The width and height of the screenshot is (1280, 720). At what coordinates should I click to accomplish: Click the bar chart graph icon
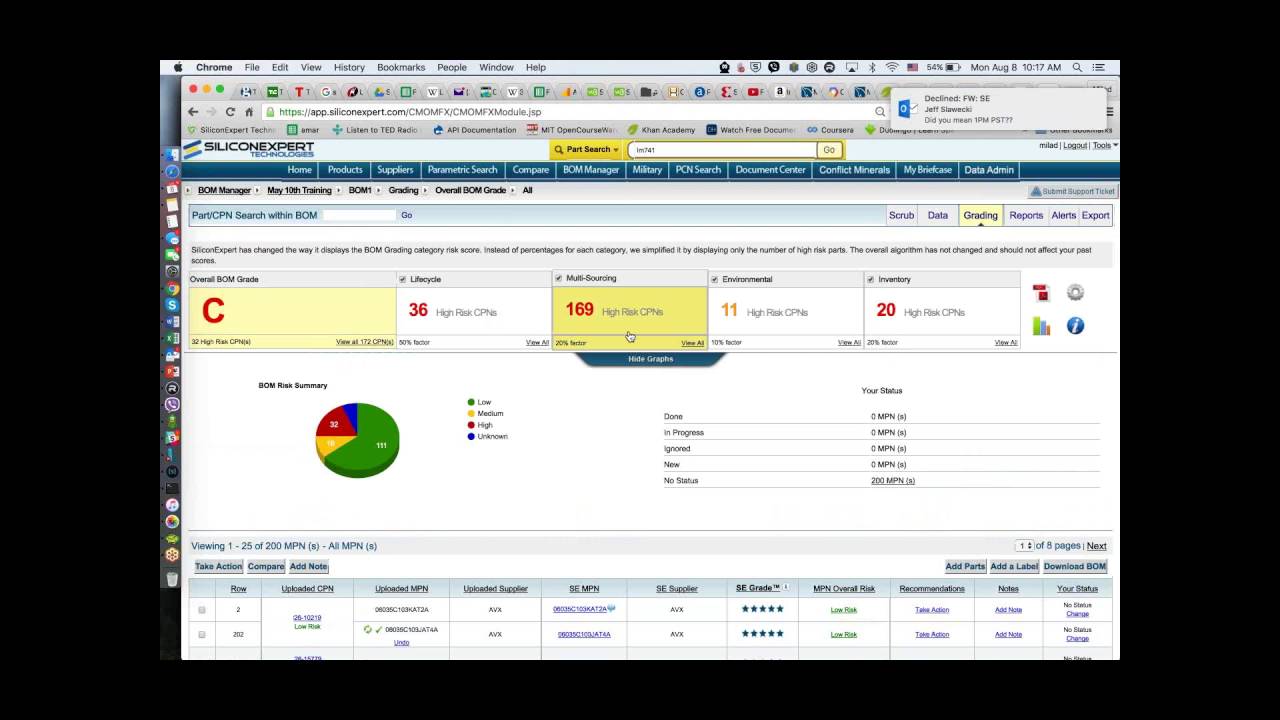pos(1041,326)
